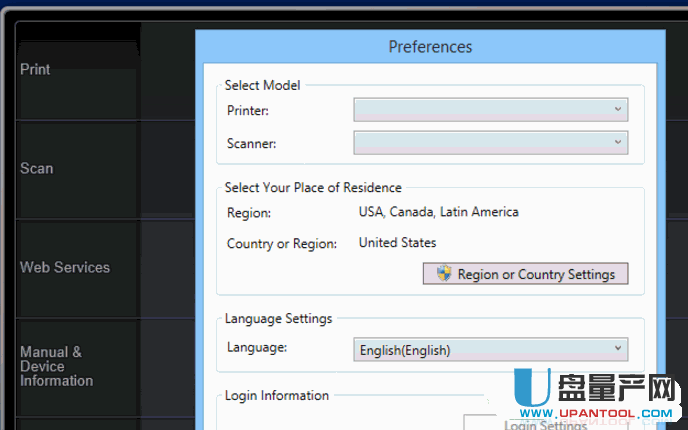Click the Select Model group heading
The image size is (688, 430).
[x=262, y=86]
